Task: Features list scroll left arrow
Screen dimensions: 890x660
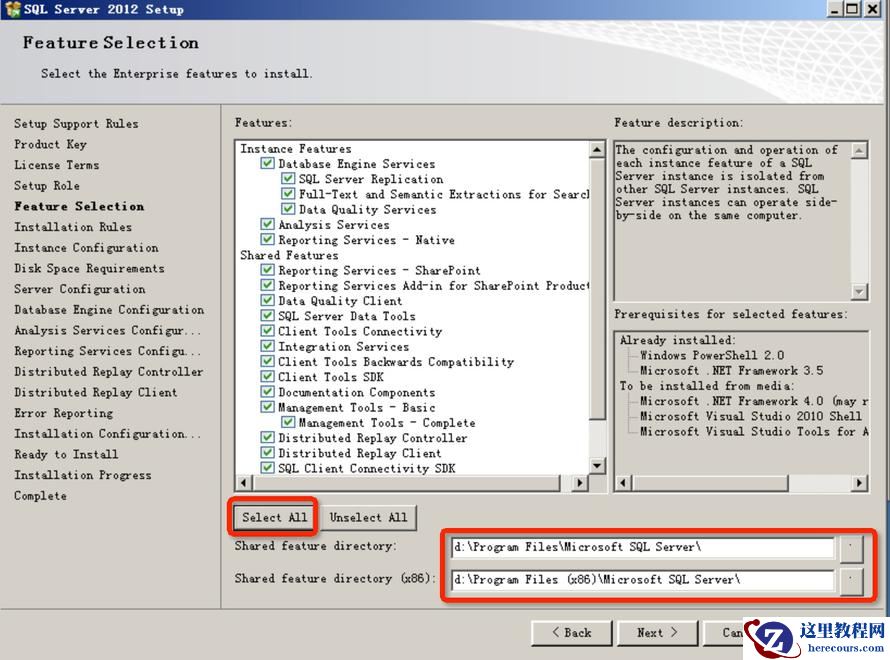Action: 244,483
